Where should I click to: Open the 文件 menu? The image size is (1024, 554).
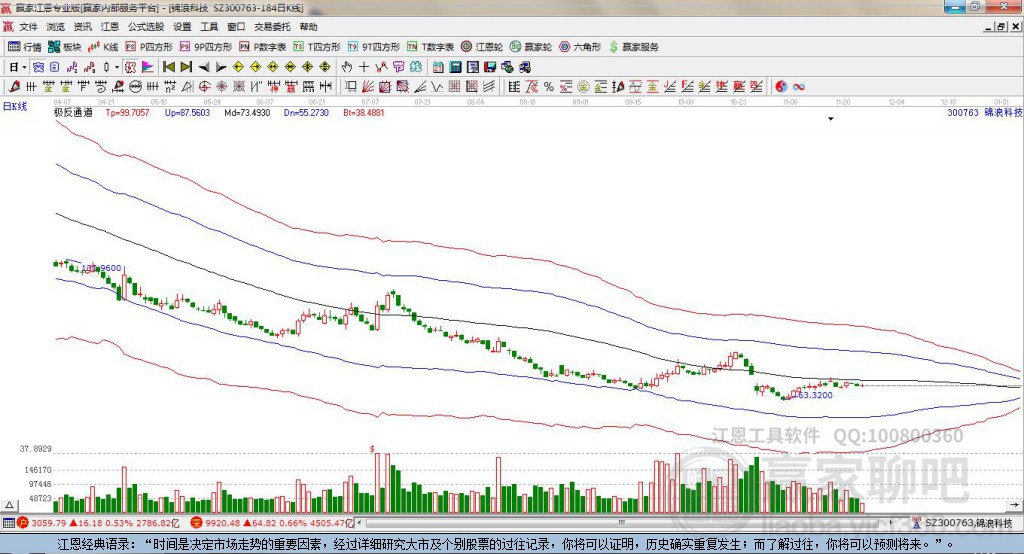point(28,27)
